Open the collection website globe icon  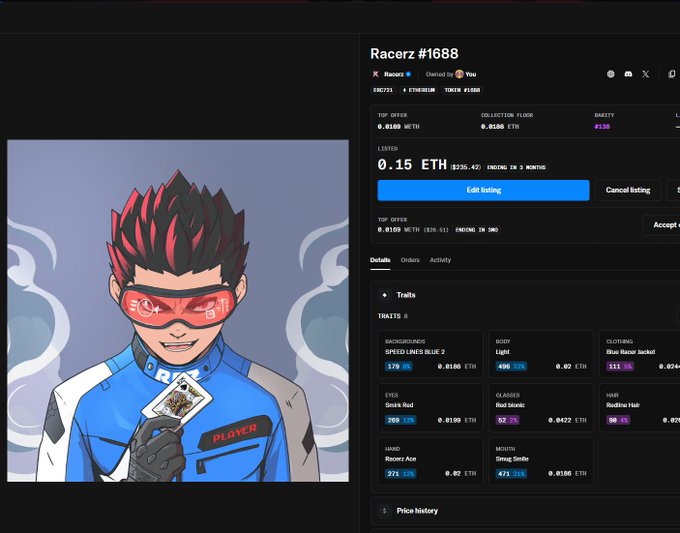611,74
